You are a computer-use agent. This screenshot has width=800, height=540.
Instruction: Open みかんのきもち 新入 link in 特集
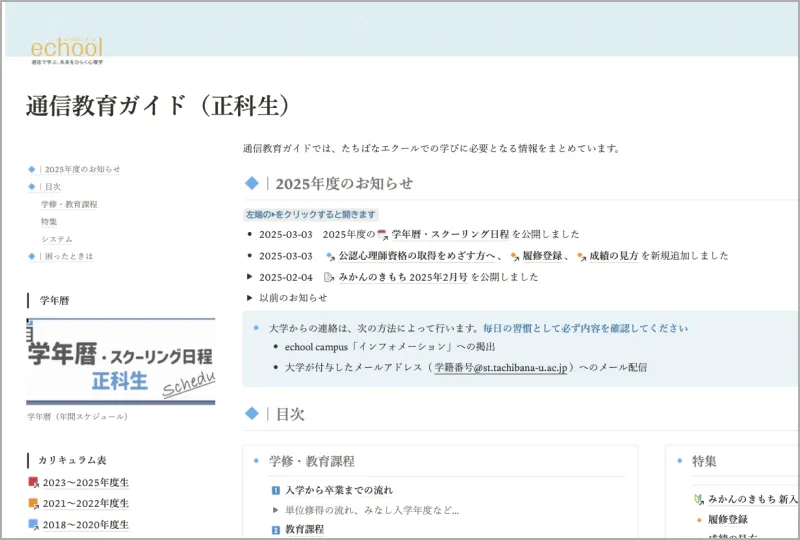[x=753, y=499]
